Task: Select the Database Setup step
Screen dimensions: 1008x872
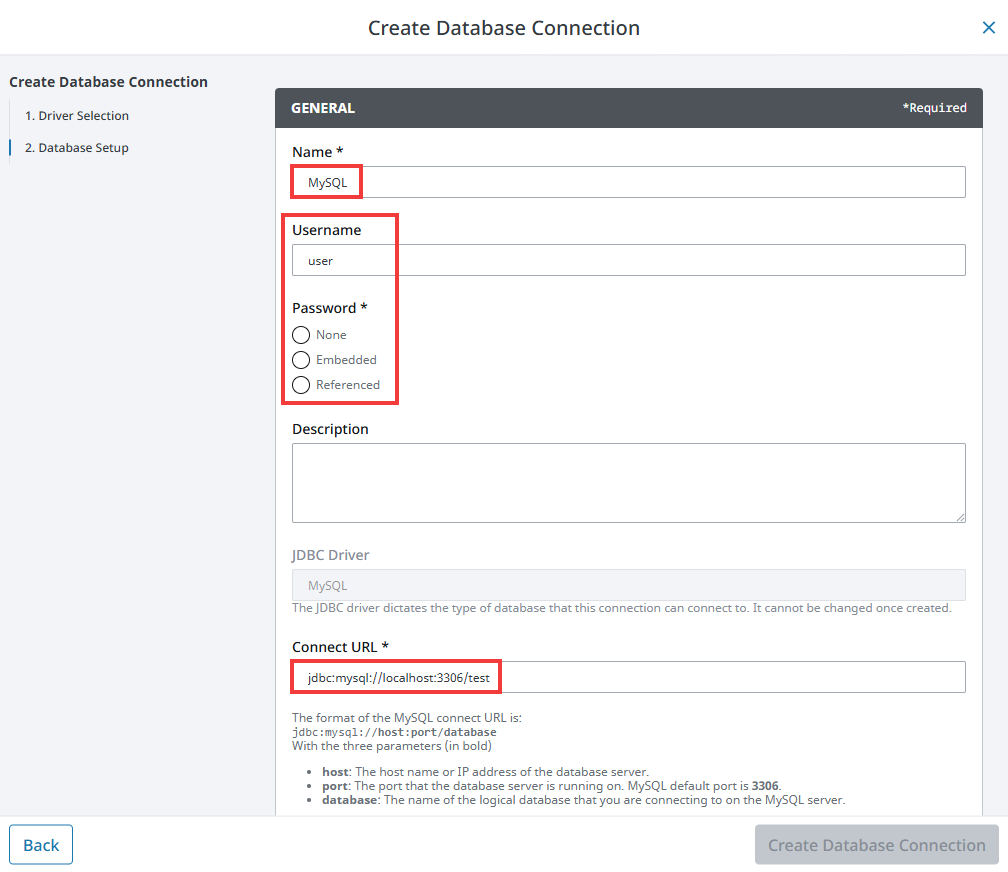Action: click(x=77, y=148)
